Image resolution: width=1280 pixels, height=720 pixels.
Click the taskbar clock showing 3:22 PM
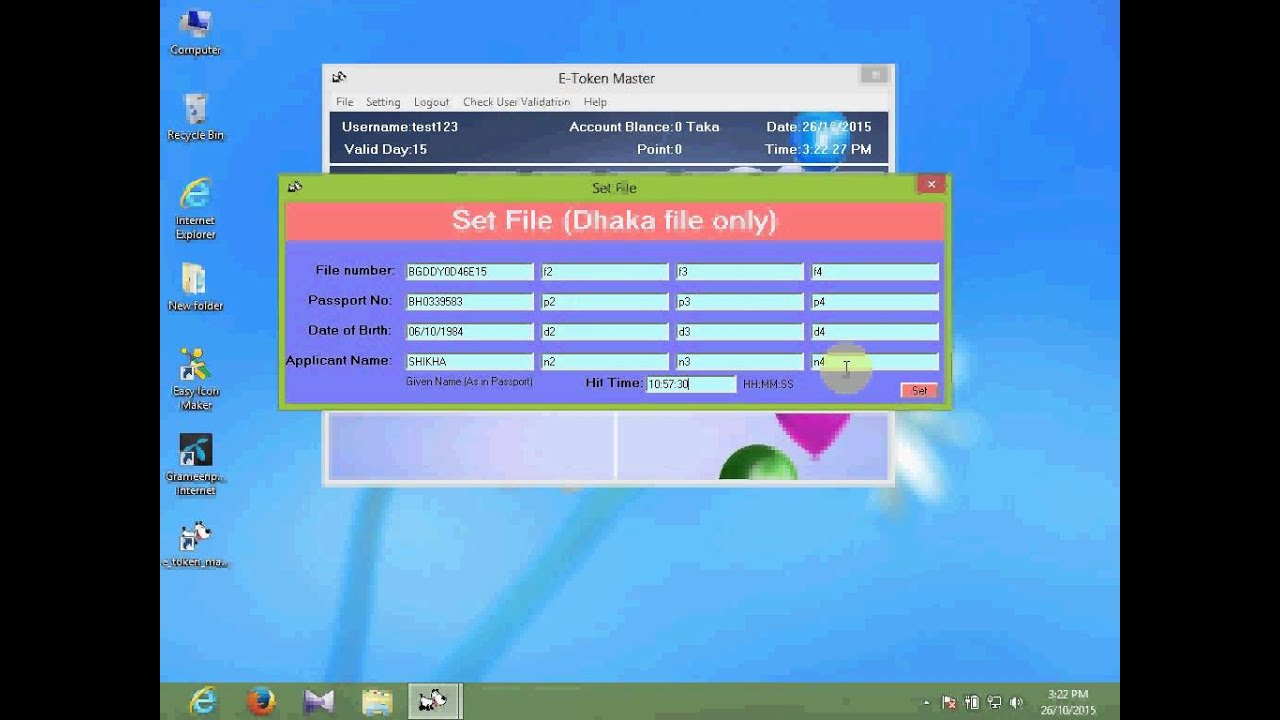(1068, 702)
